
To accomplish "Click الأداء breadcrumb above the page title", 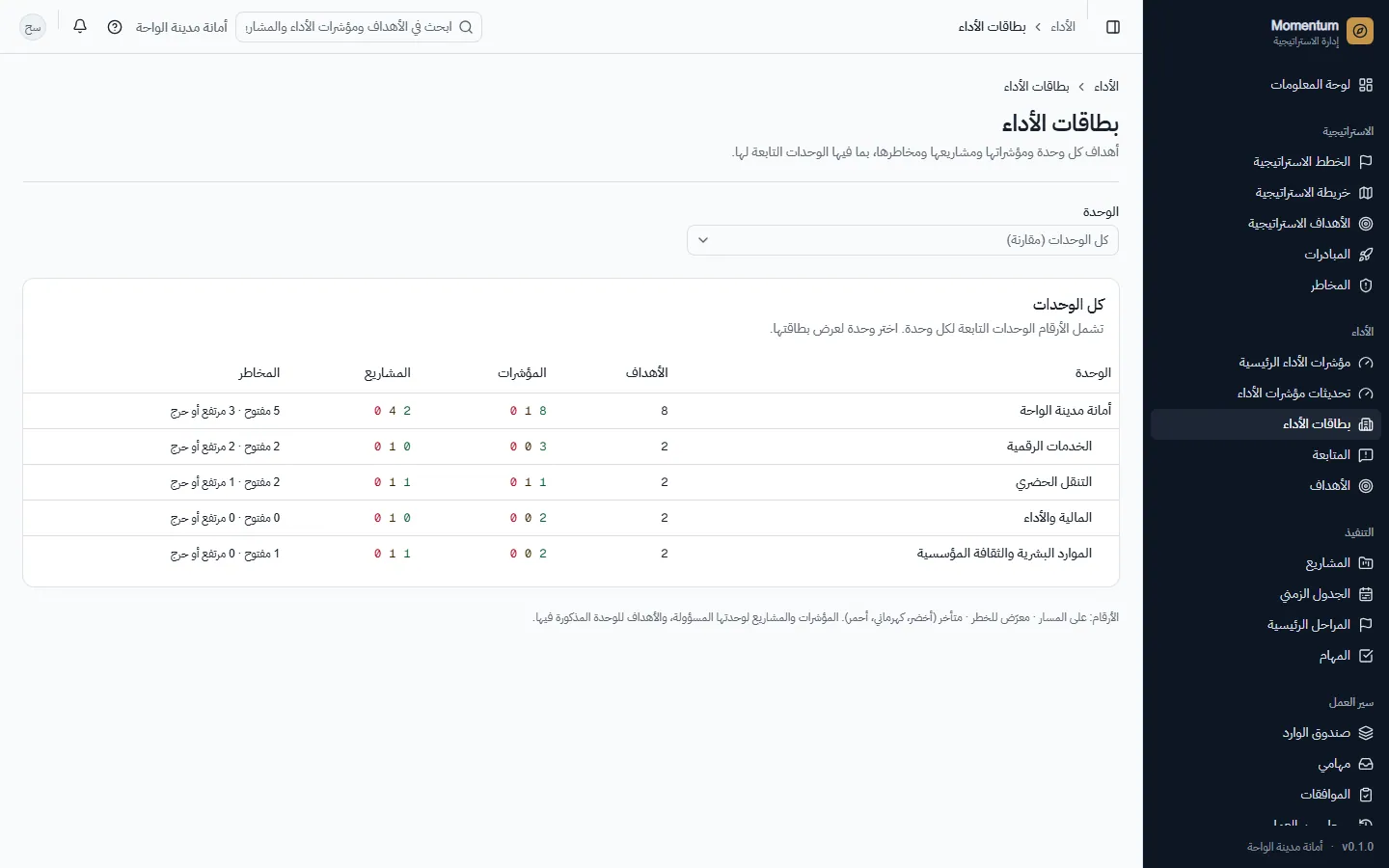I will [1106, 87].
